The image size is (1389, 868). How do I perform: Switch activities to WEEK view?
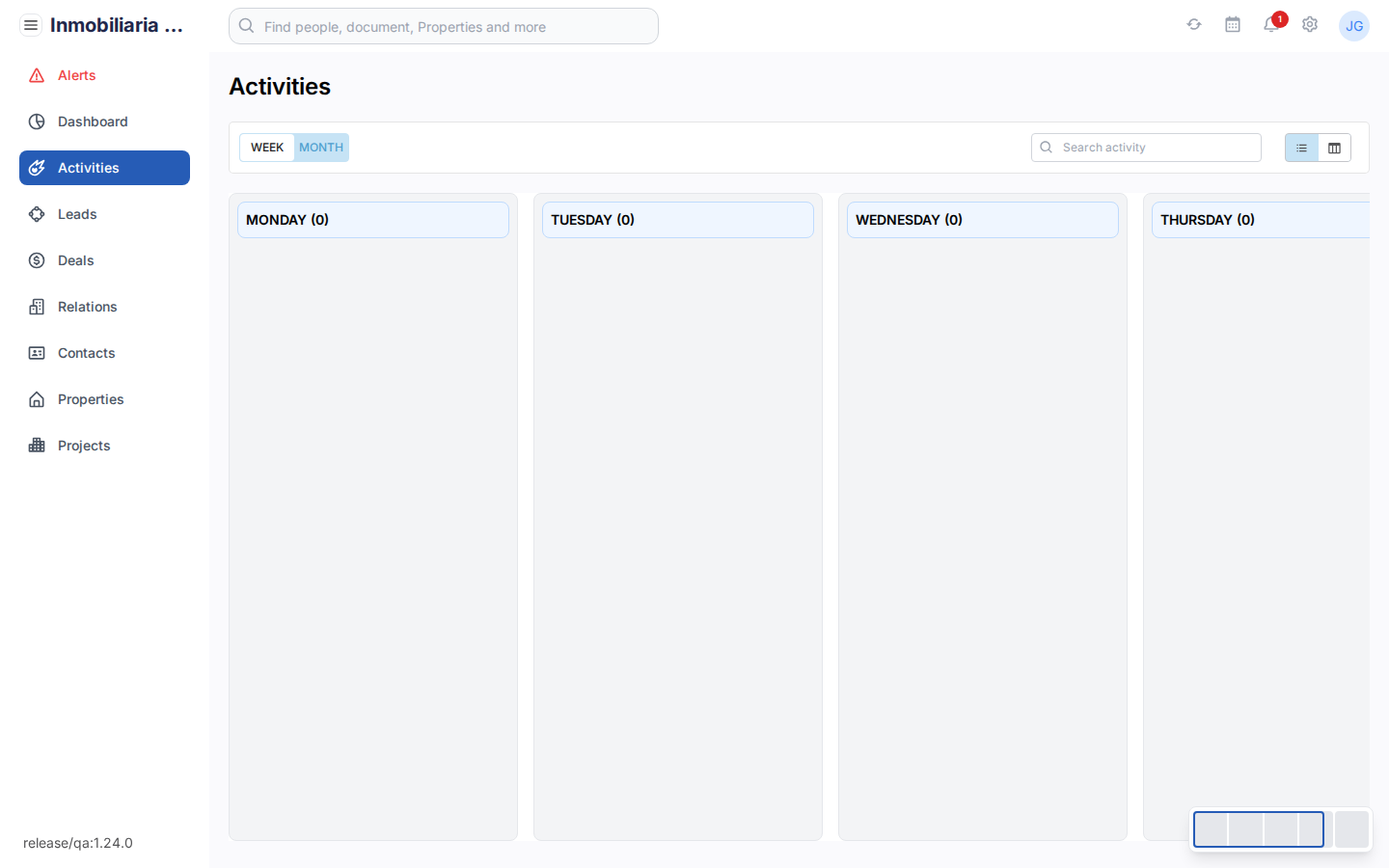point(266,148)
